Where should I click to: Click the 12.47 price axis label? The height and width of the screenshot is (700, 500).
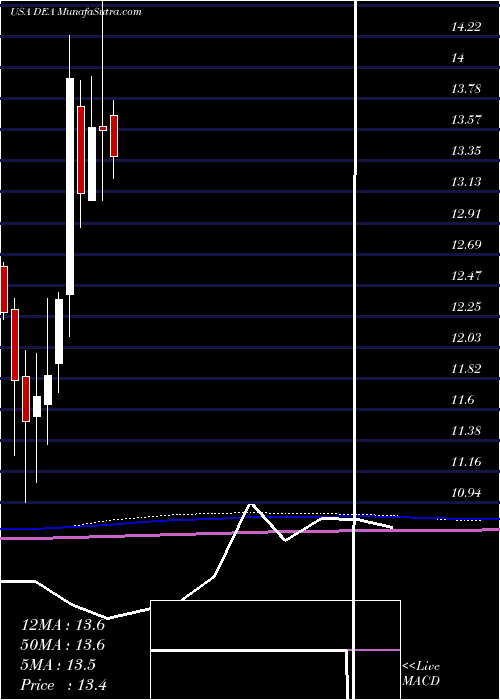tap(466, 275)
